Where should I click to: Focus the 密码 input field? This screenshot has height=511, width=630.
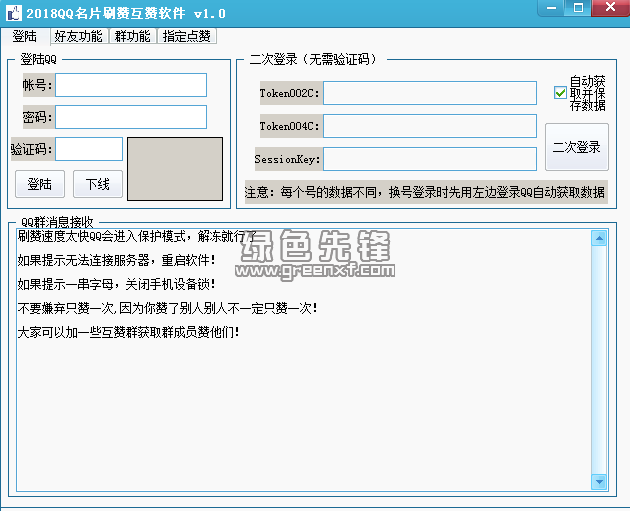[131, 117]
